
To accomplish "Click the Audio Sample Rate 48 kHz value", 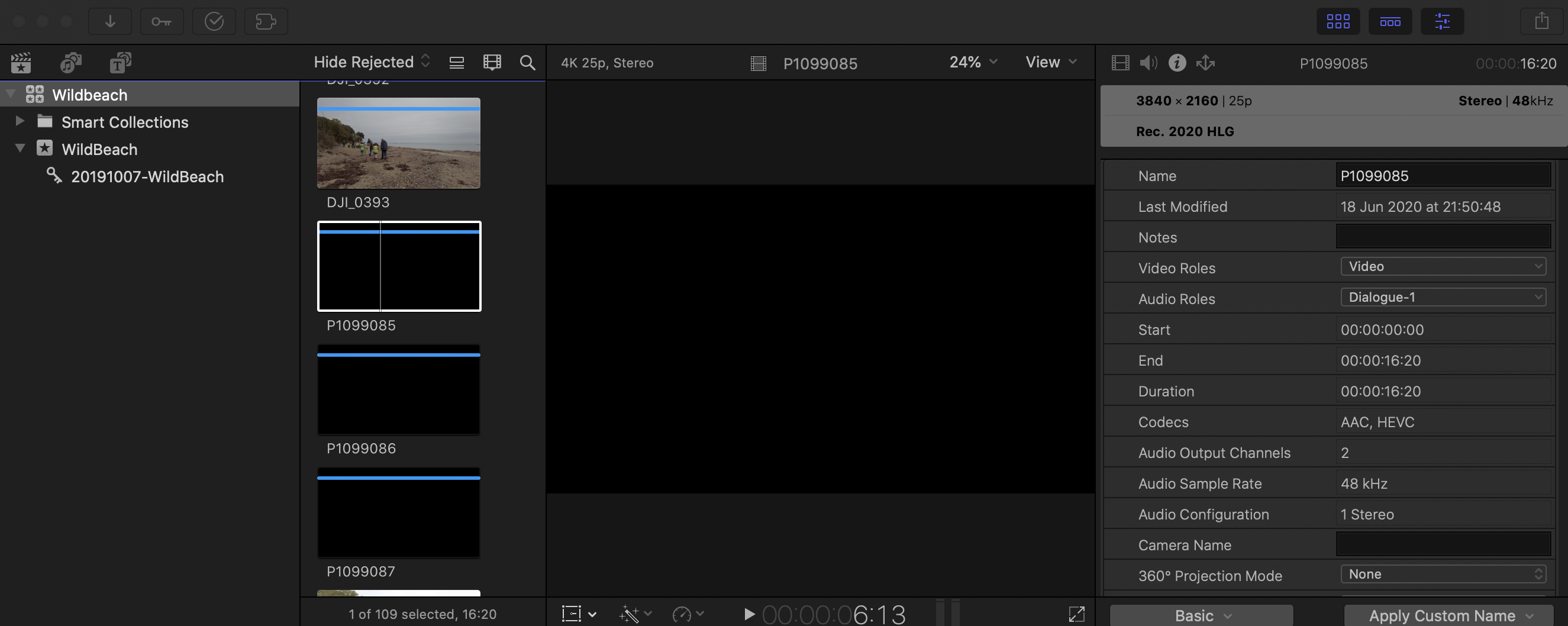I will 1363,483.
